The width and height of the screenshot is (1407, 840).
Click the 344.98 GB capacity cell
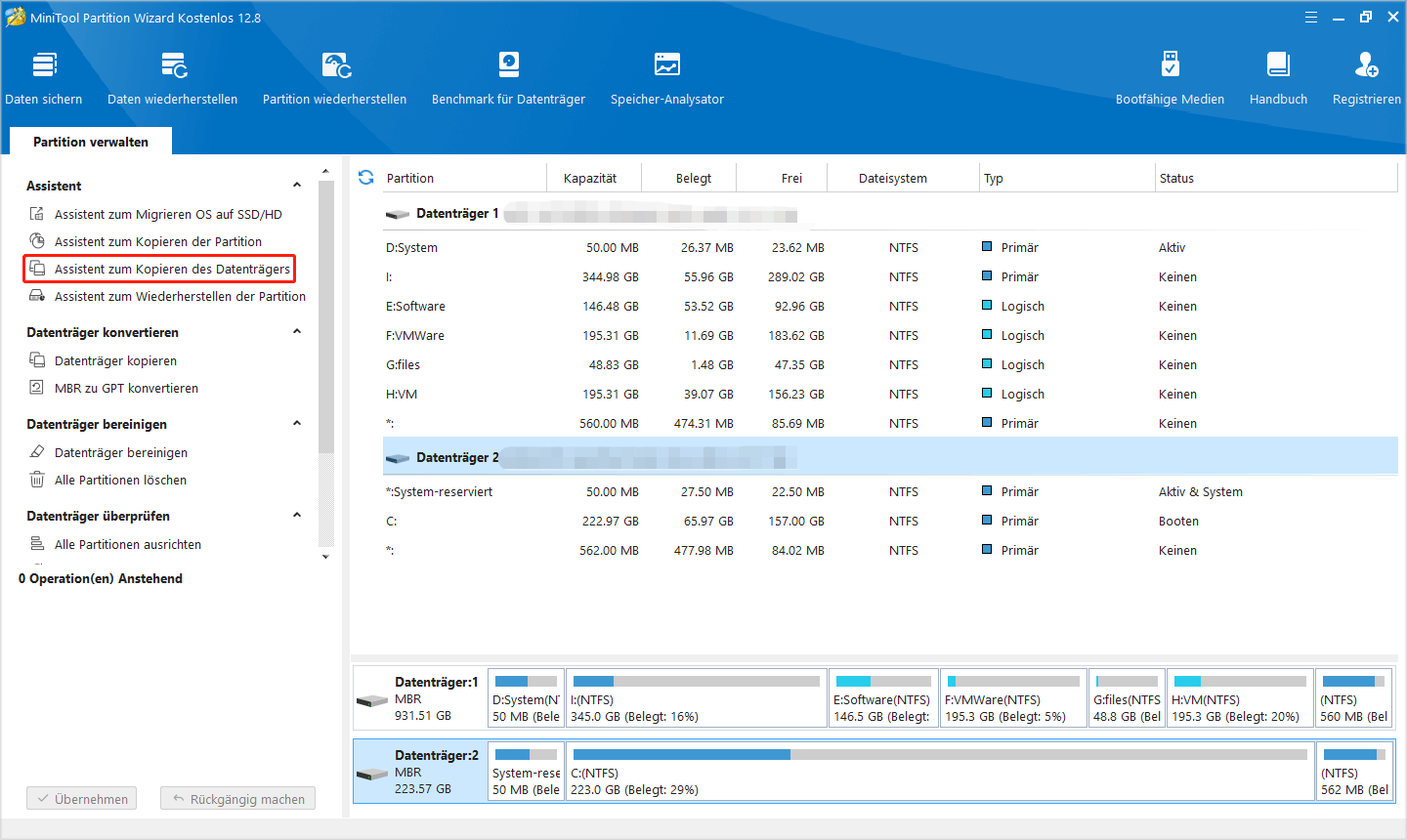pos(611,276)
